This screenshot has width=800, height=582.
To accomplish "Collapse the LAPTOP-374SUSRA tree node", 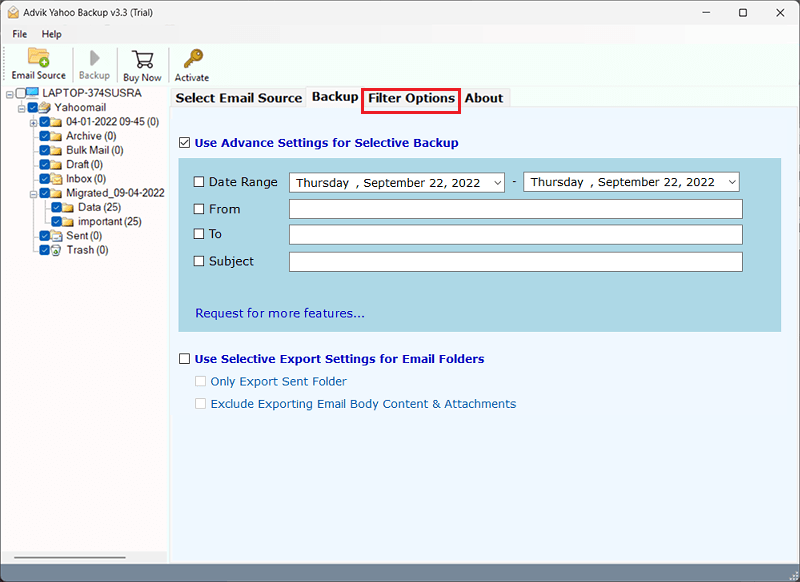I will coord(10,94).
